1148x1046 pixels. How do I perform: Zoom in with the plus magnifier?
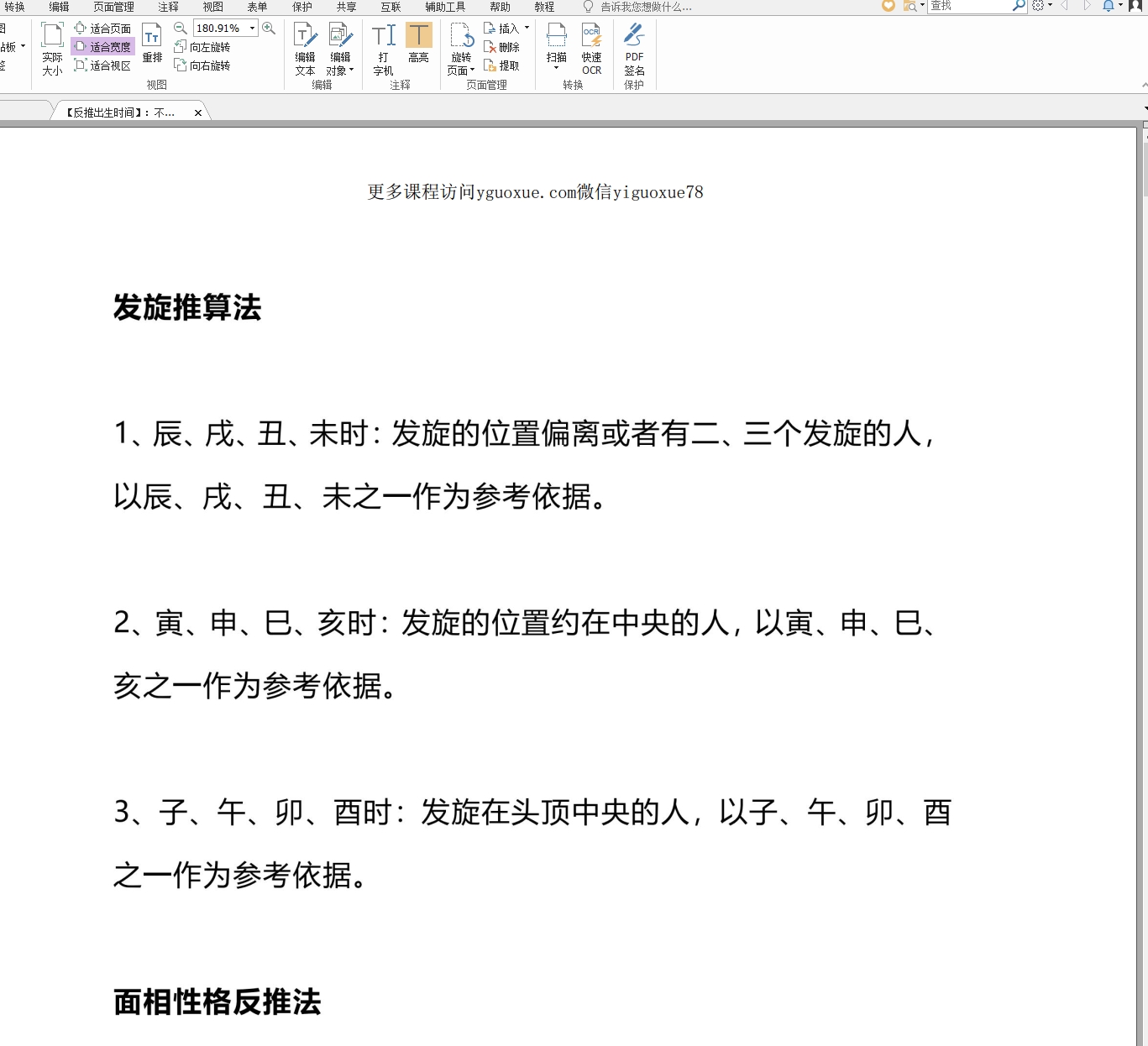(x=269, y=29)
